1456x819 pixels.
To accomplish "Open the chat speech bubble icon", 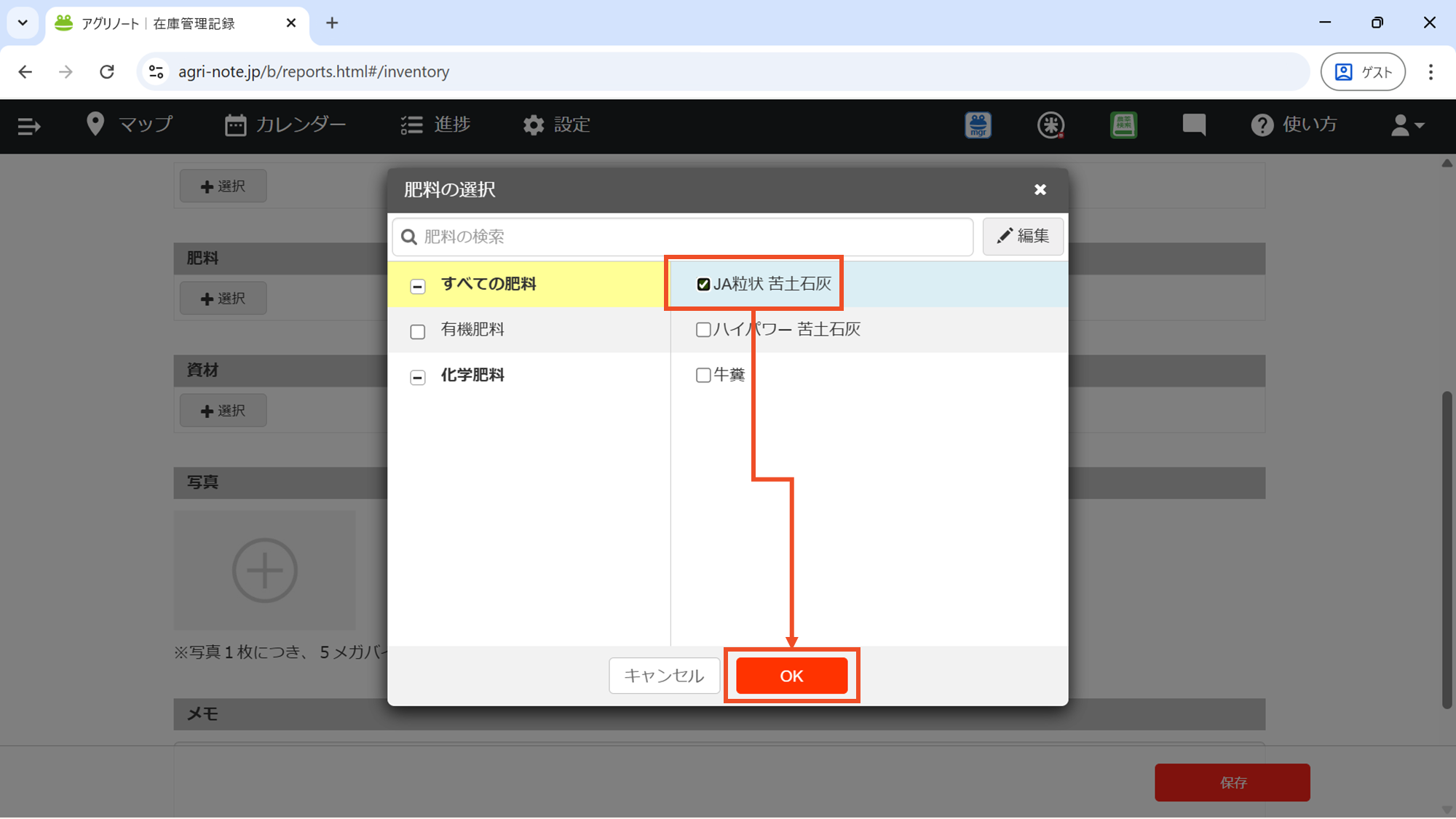I will tap(1194, 125).
